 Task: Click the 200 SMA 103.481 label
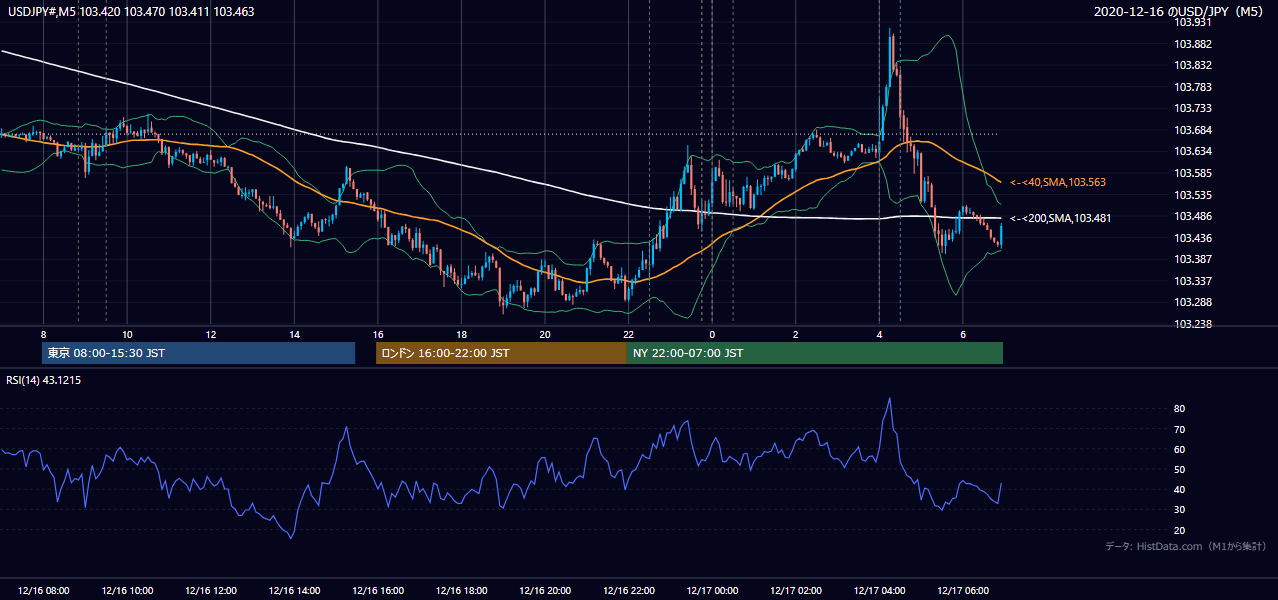(x=1061, y=218)
